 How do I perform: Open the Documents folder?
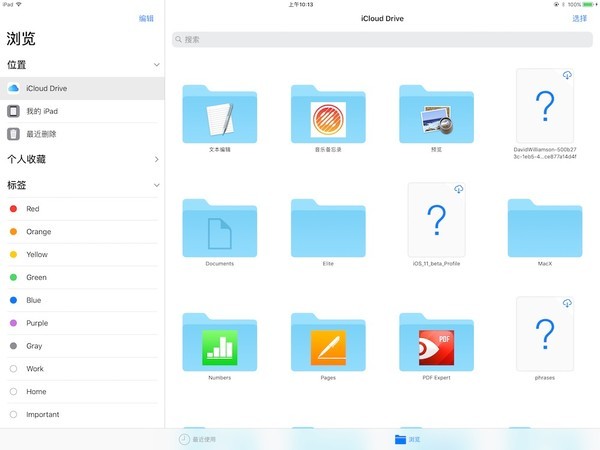pyautogui.click(x=220, y=228)
